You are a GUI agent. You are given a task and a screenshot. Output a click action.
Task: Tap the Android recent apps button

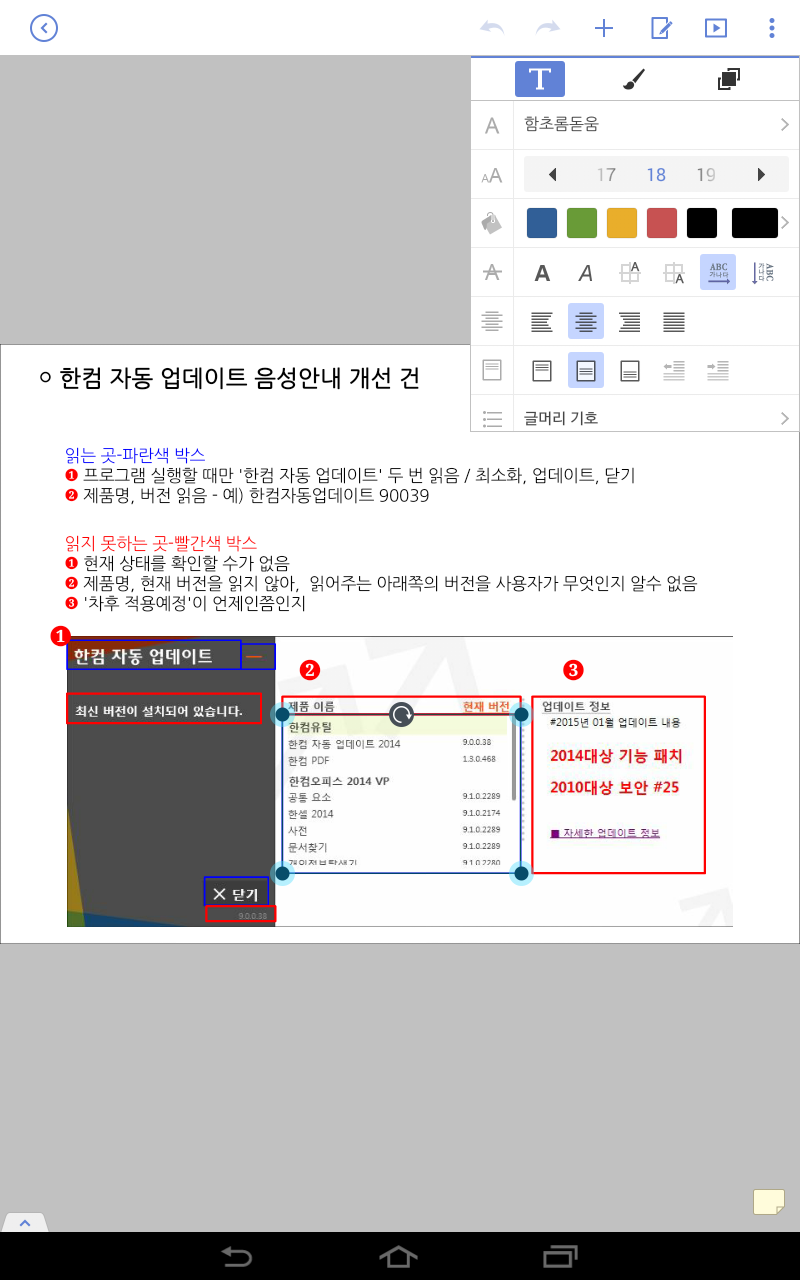[x=561, y=1256]
